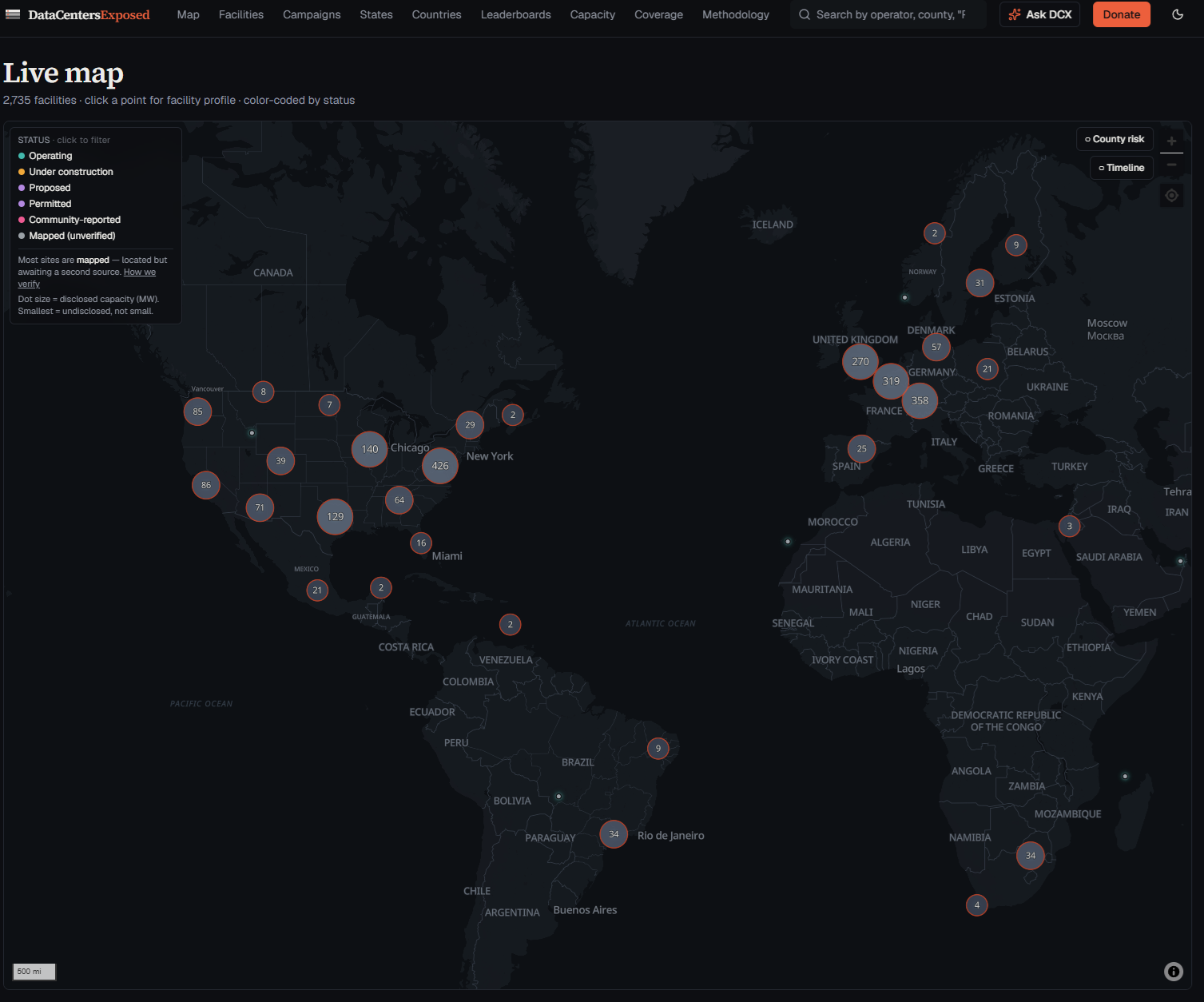Click the locate me crosshair icon

click(x=1171, y=196)
